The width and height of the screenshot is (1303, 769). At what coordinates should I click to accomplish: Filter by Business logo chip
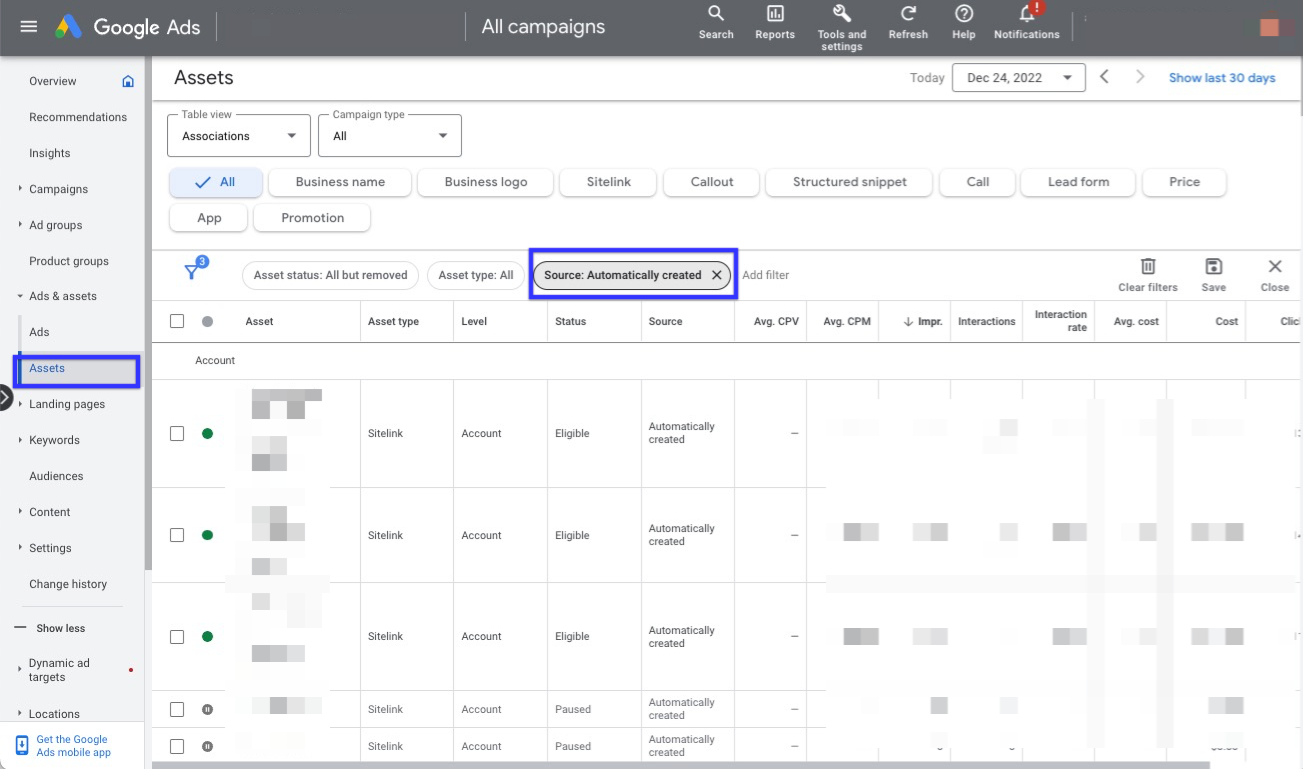(x=485, y=182)
